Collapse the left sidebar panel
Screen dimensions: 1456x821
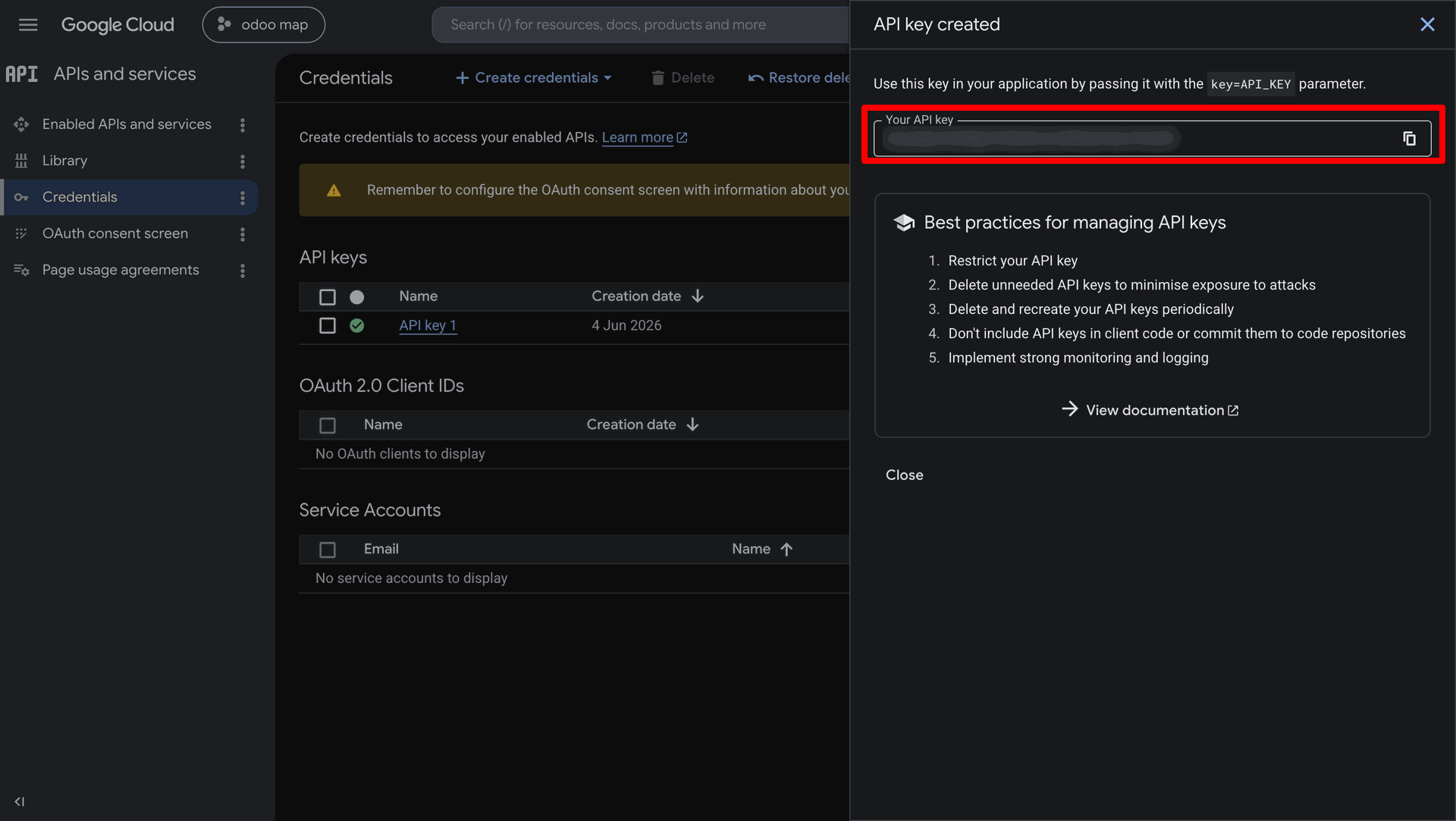click(x=20, y=801)
